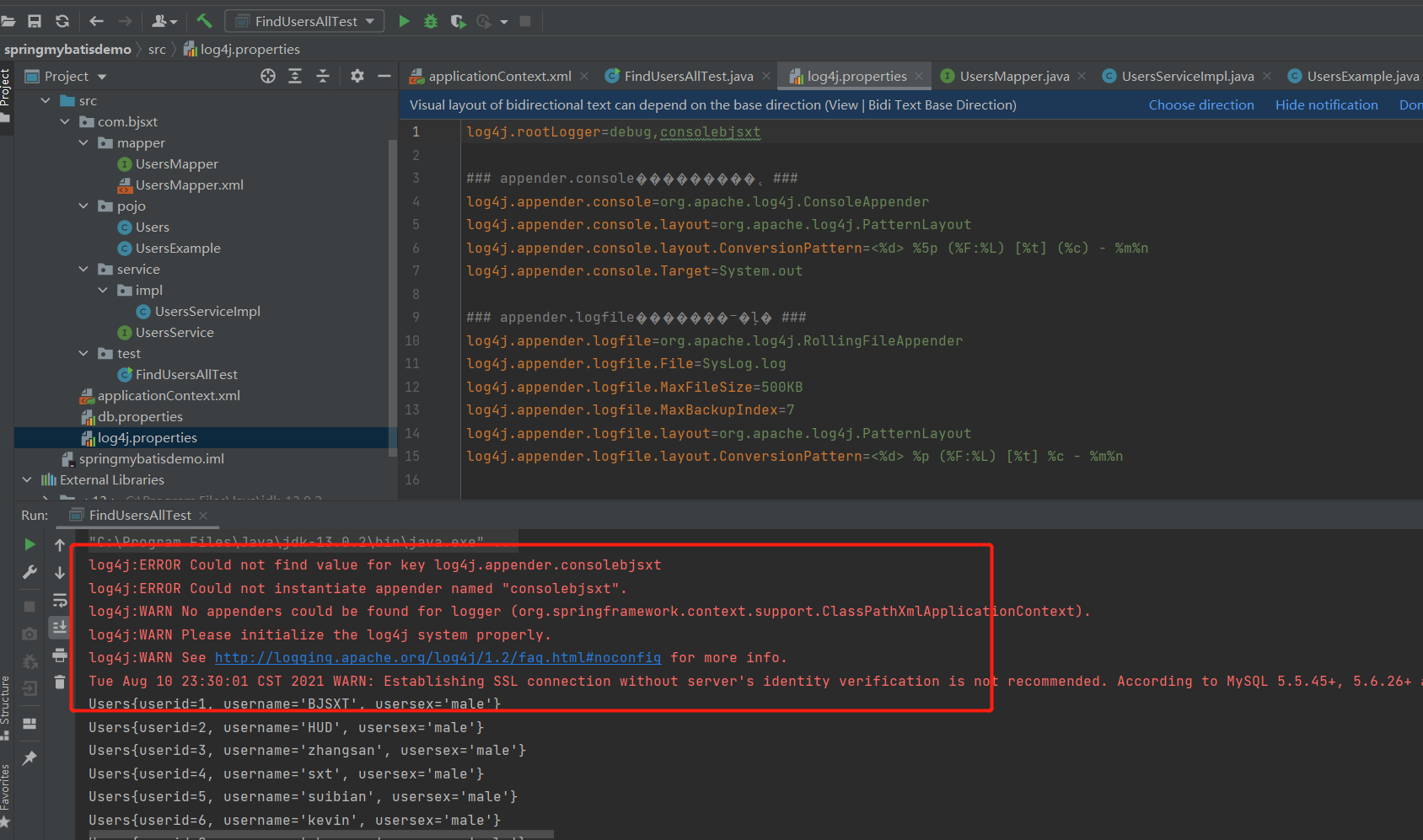Open Run panel wrench settings icon
Viewport: 1423px width, 840px height.
[30, 572]
